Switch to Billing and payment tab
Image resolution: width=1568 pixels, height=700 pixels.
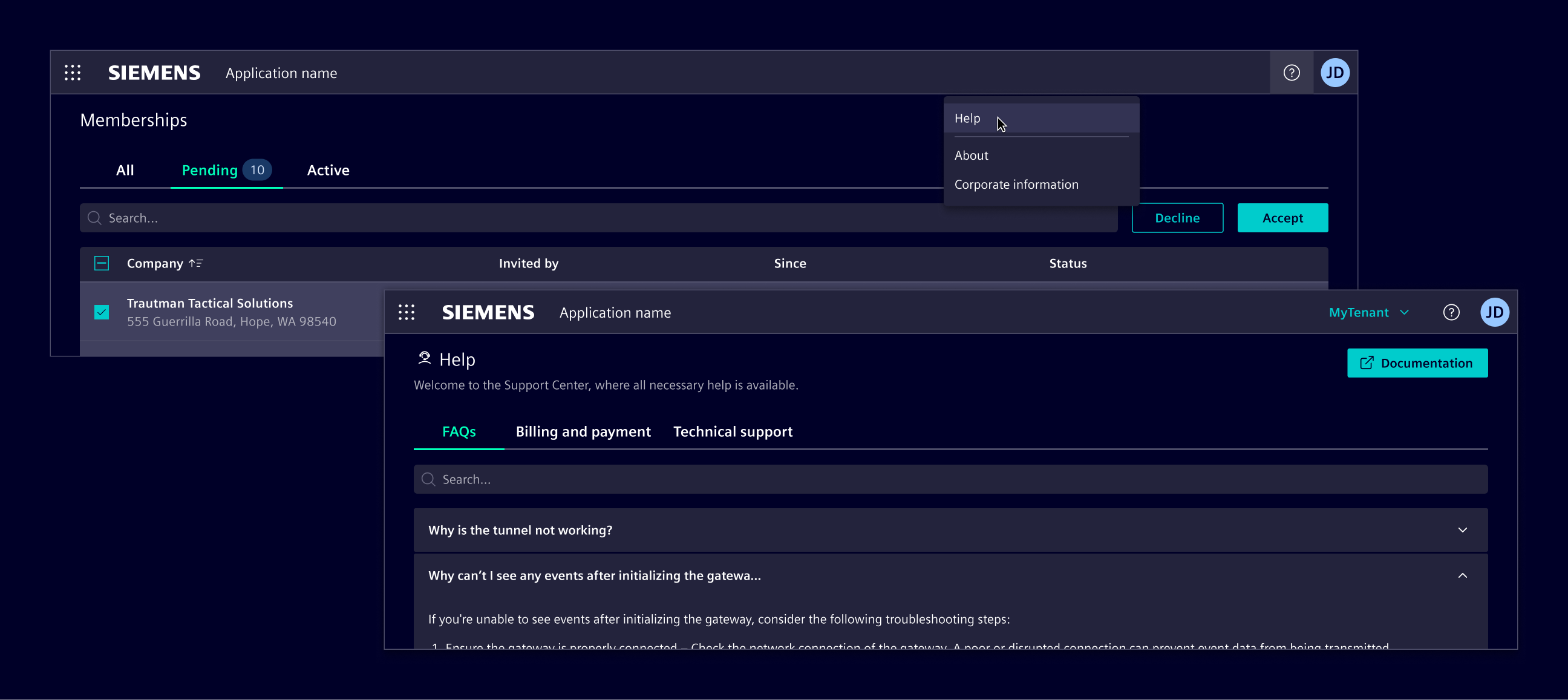[583, 431]
